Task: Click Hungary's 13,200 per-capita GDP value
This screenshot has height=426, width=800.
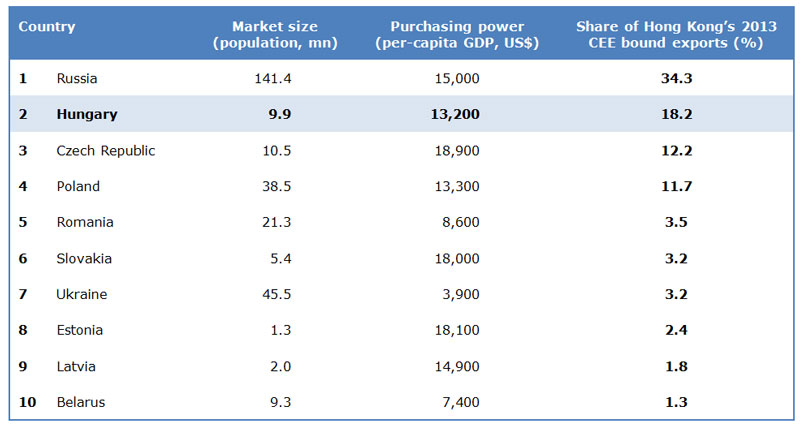Action: (455, 114)
